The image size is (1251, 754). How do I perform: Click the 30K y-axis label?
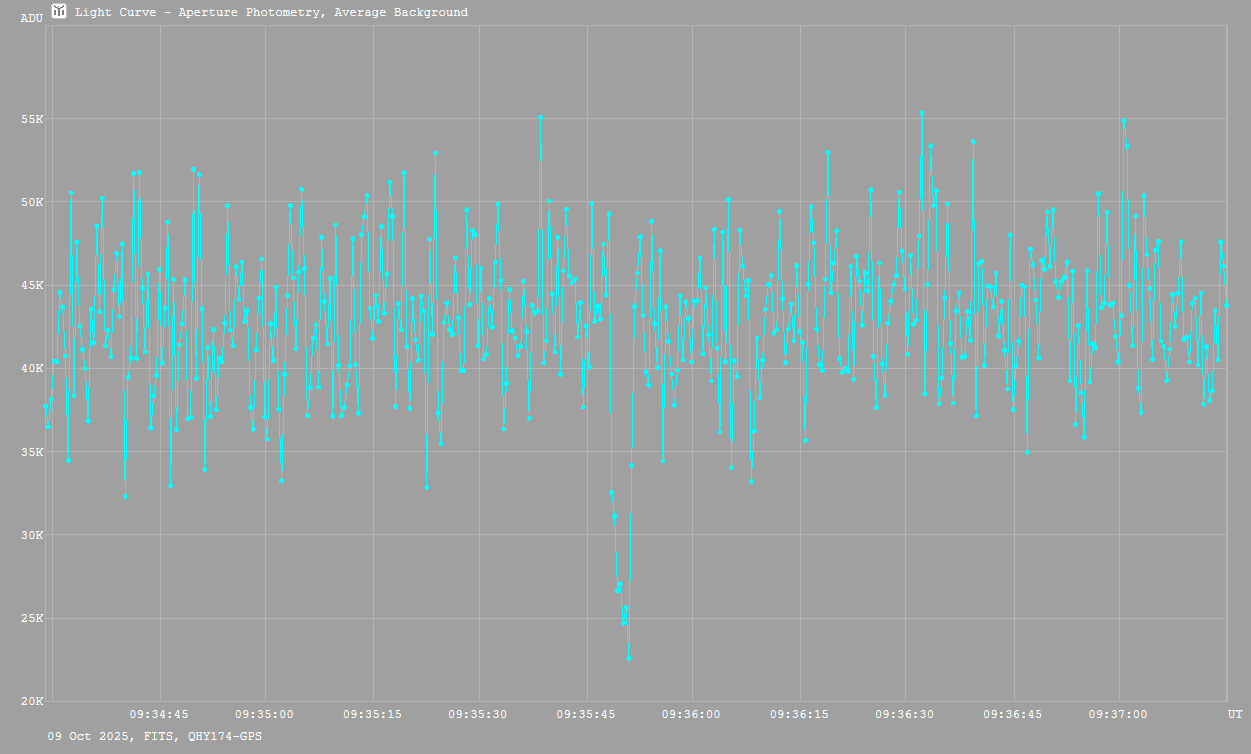(x=32, y=535)
